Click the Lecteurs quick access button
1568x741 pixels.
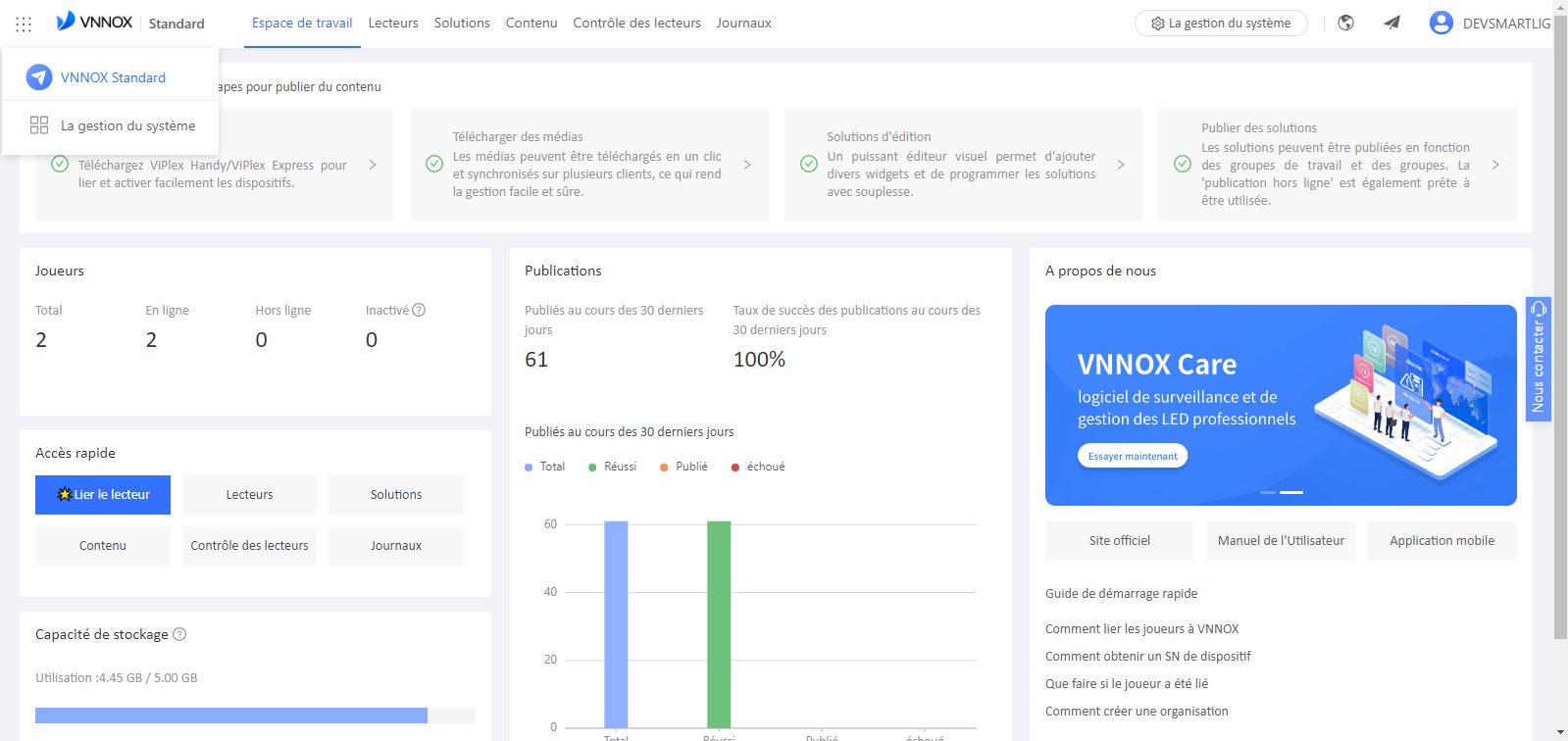(x=249, y=495)
